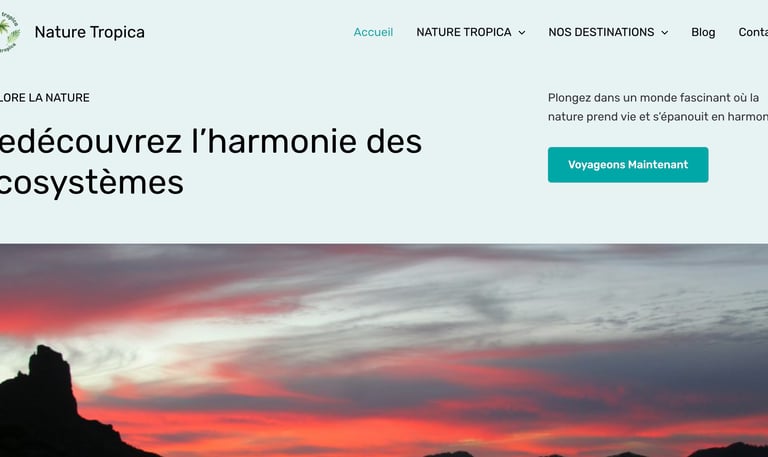Open the Blog link in navigation
Image resolution: width=768 pixels, height=457 pixels.
tap(703, 32)
